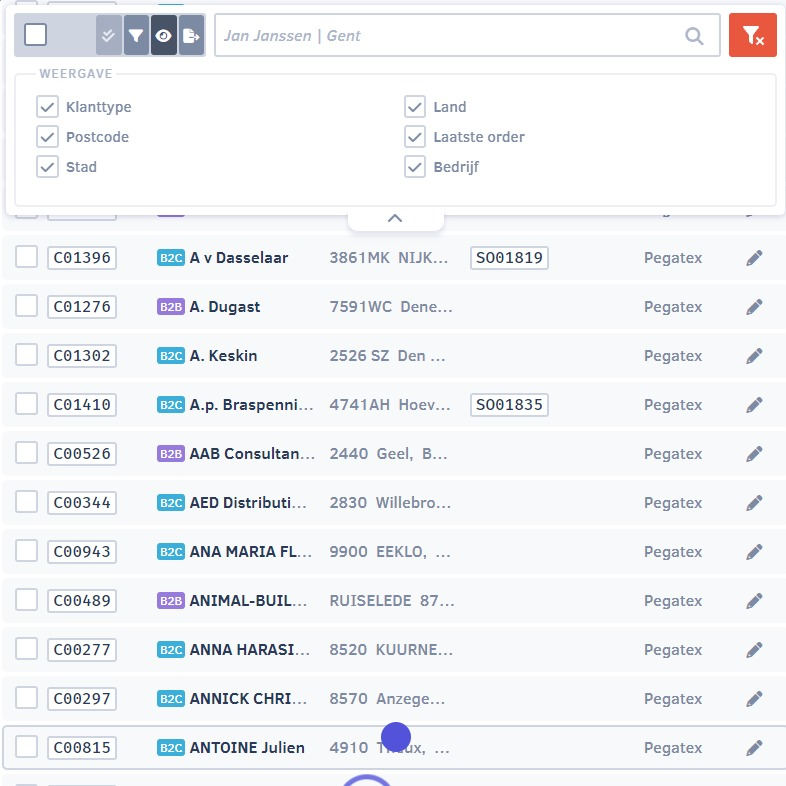Edit ANTOINE Julien with the pencil icon
The width and height of the screenshot is (786, 786).
point(754,748)
